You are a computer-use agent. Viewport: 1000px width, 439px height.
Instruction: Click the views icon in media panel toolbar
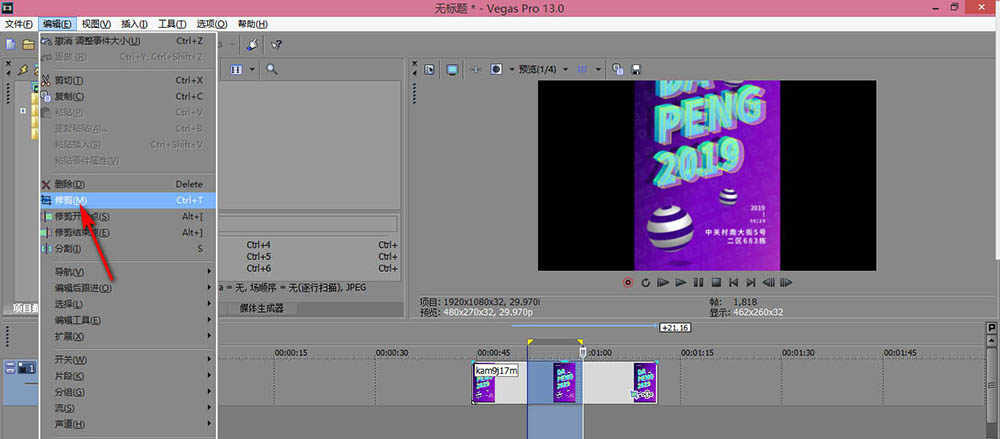pyautogui.click(x=237, y=69)
